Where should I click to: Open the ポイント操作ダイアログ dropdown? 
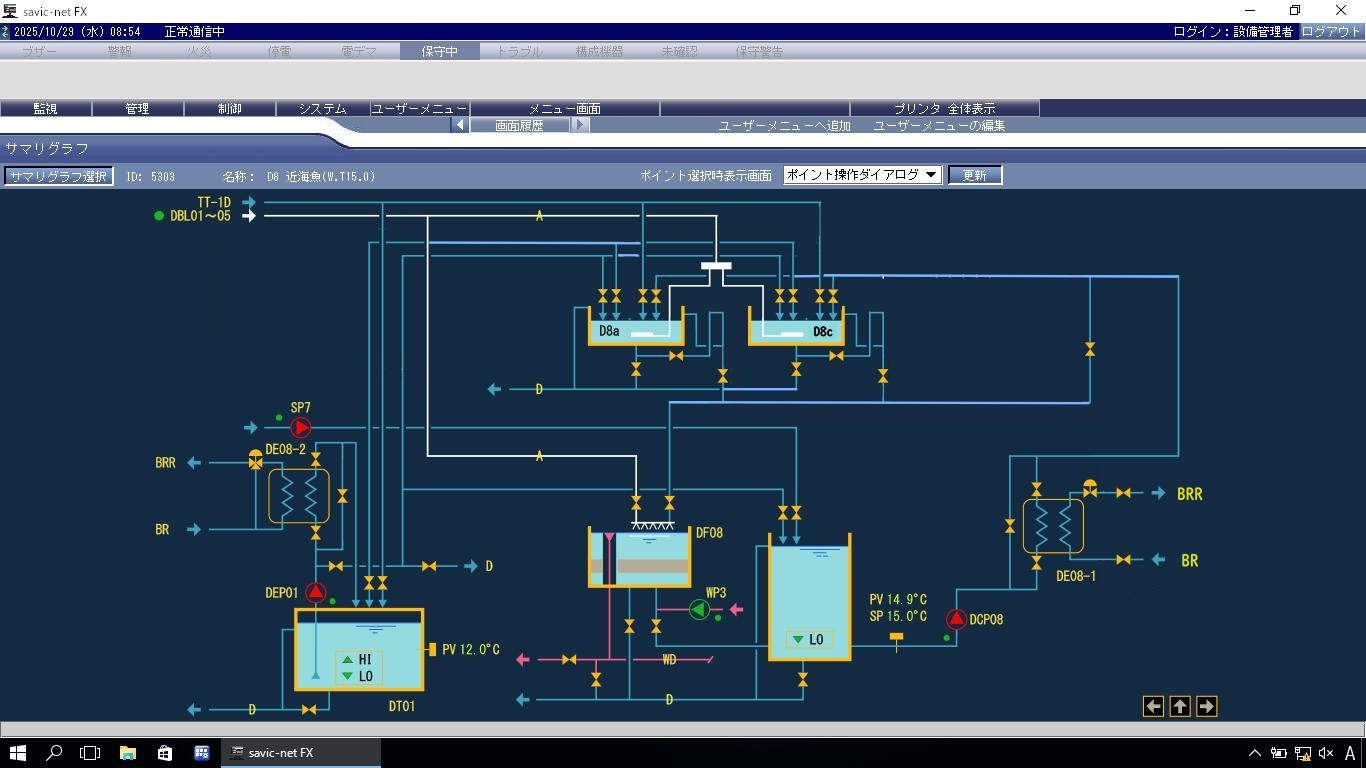coord(862,175)
